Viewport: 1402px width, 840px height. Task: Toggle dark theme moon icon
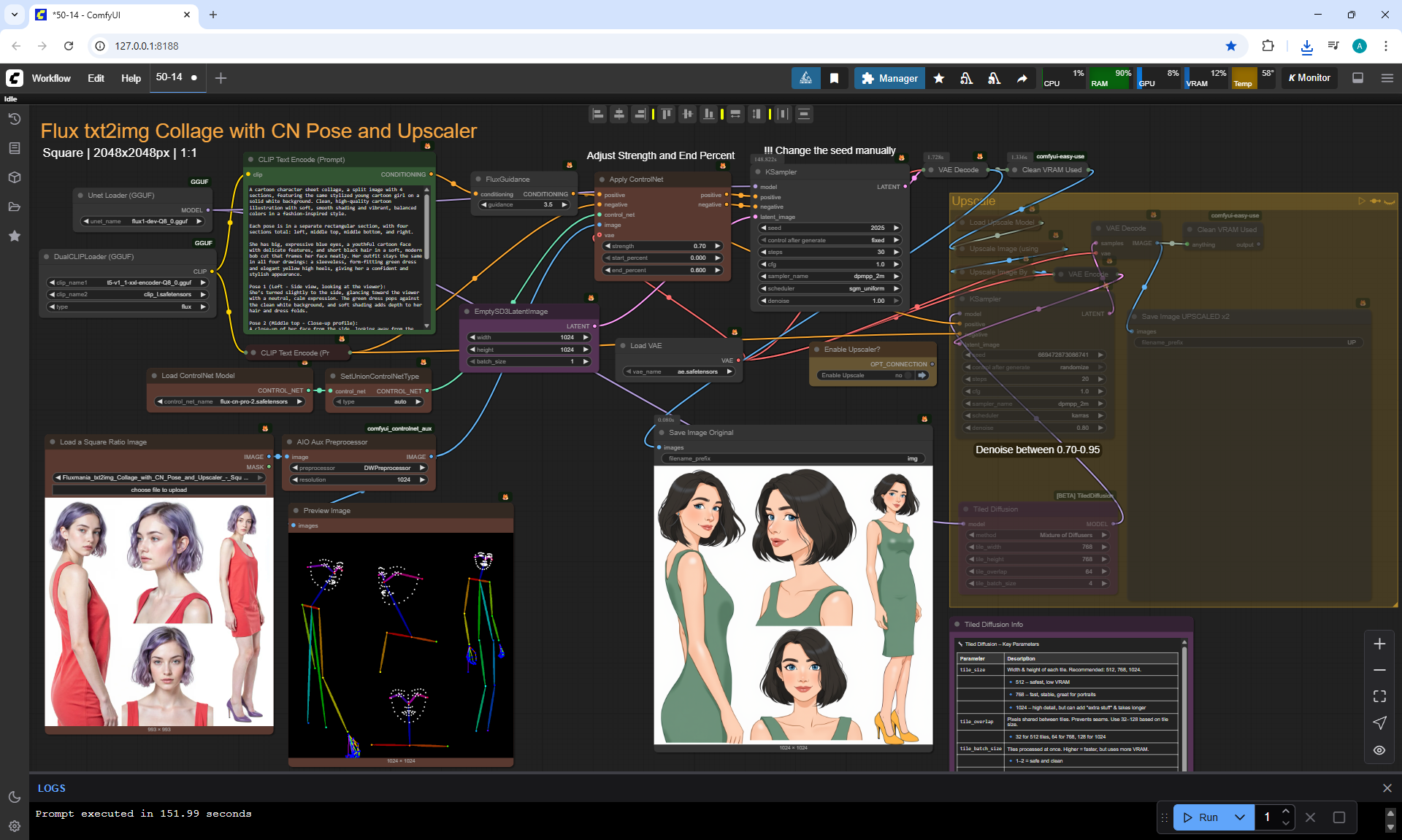15,797
